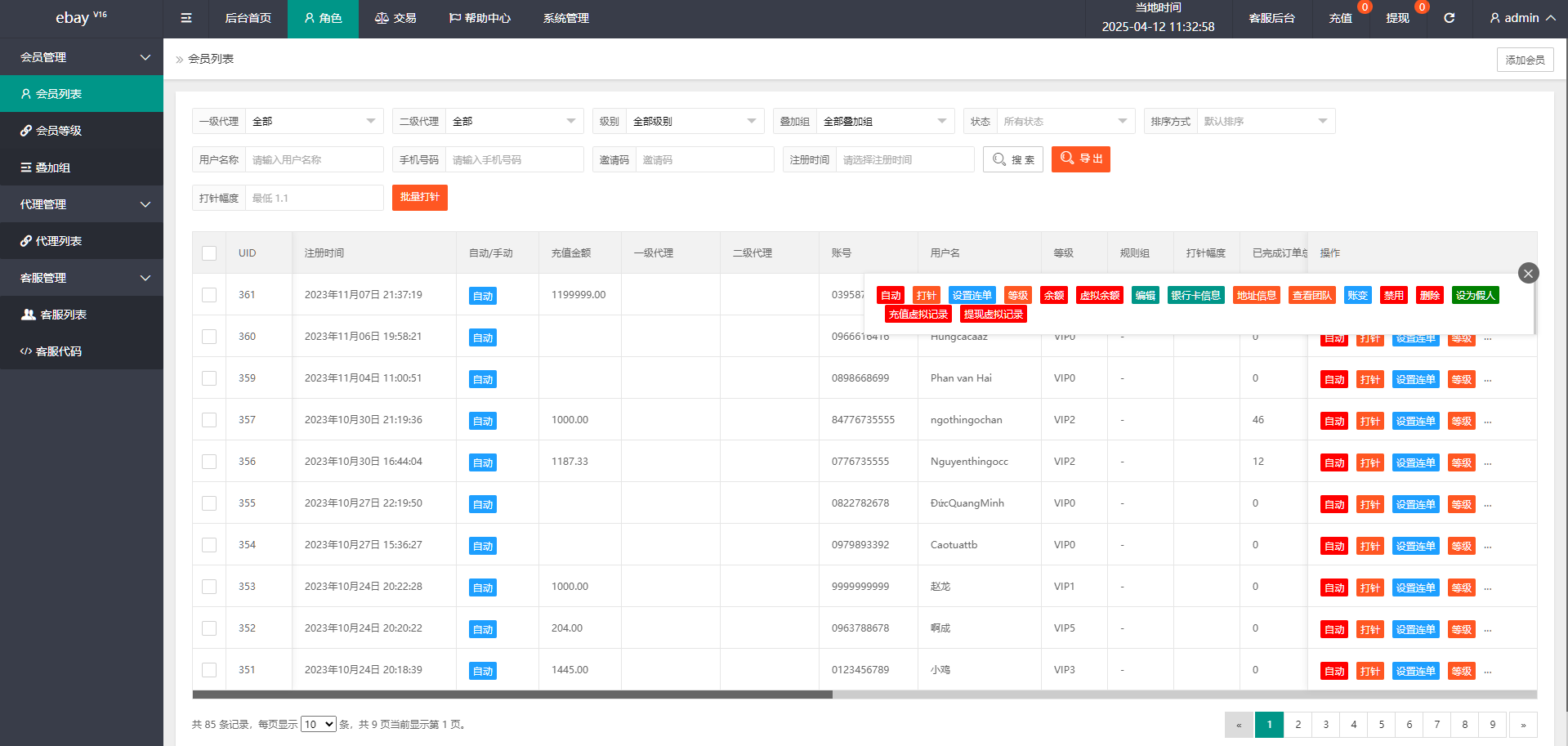Viewport: 1568px width, 746px height.
Task: Click the 用户名称 input field
Action: [x=314, y=160]
